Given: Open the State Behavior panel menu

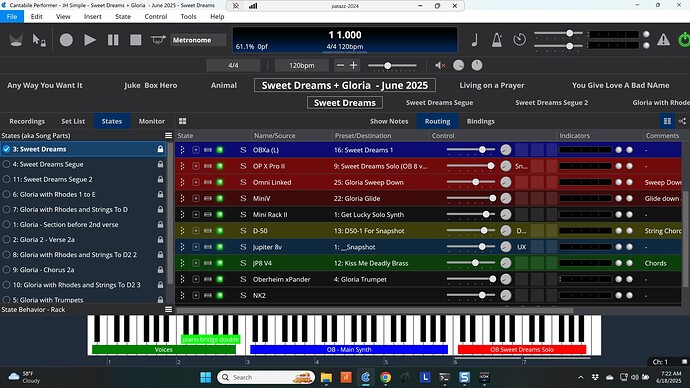Looking at the screenshot, I should click(x=168, y=309).
